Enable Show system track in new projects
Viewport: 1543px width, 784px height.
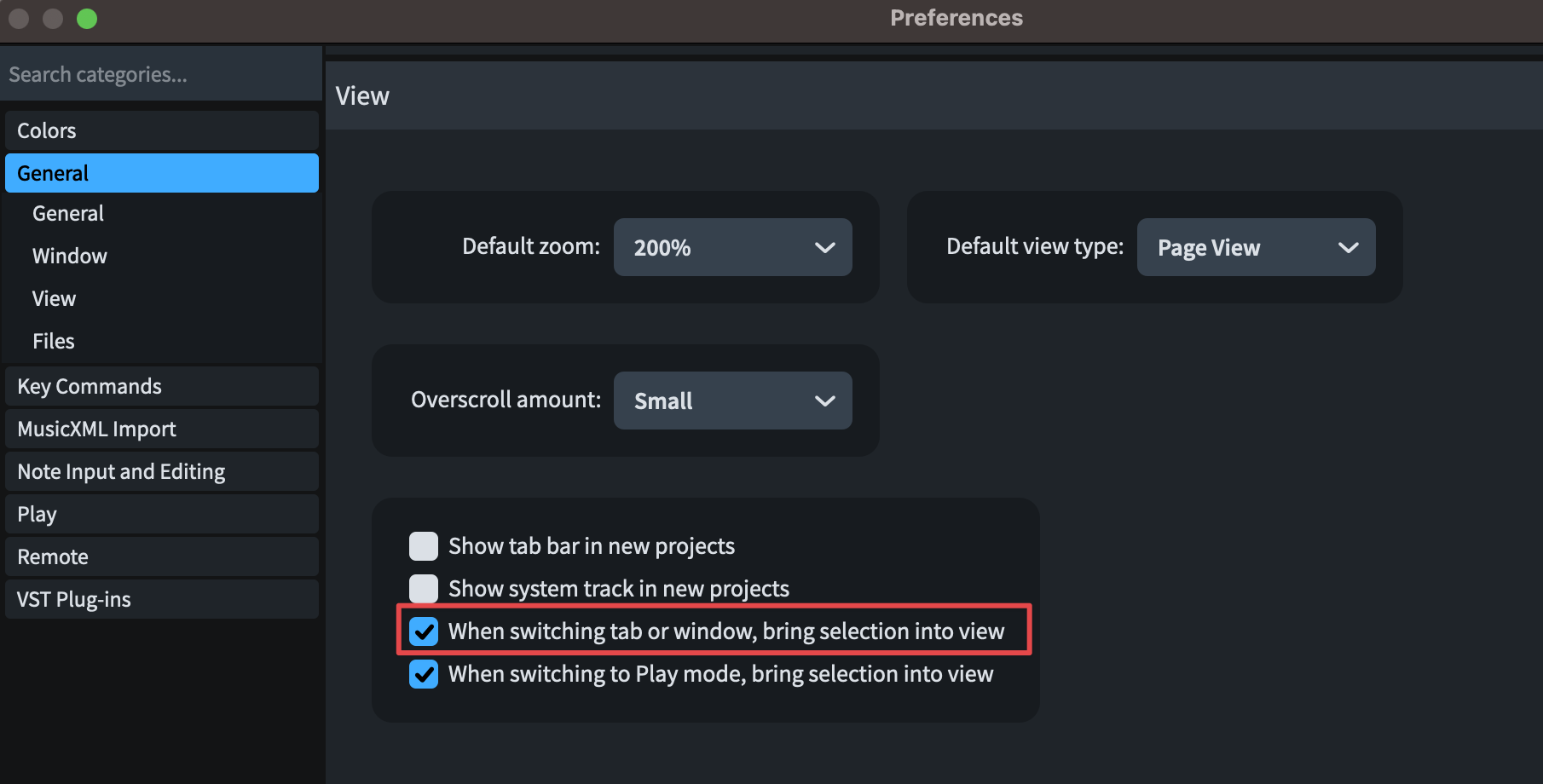424,589
